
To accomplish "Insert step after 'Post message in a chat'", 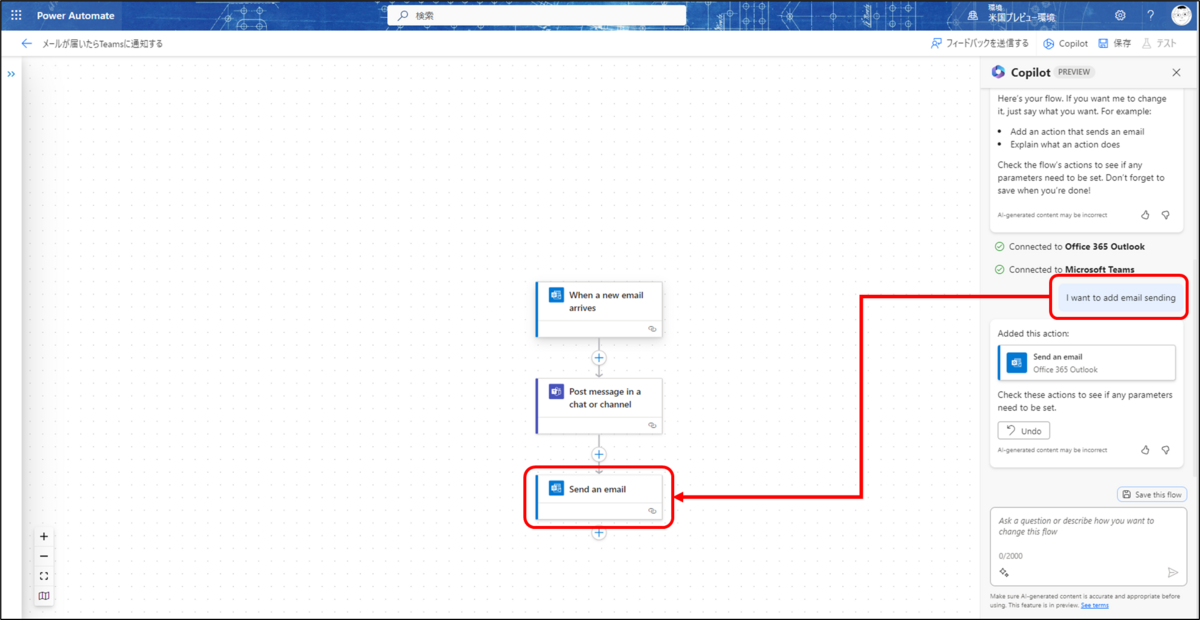I will pos(599,454).
